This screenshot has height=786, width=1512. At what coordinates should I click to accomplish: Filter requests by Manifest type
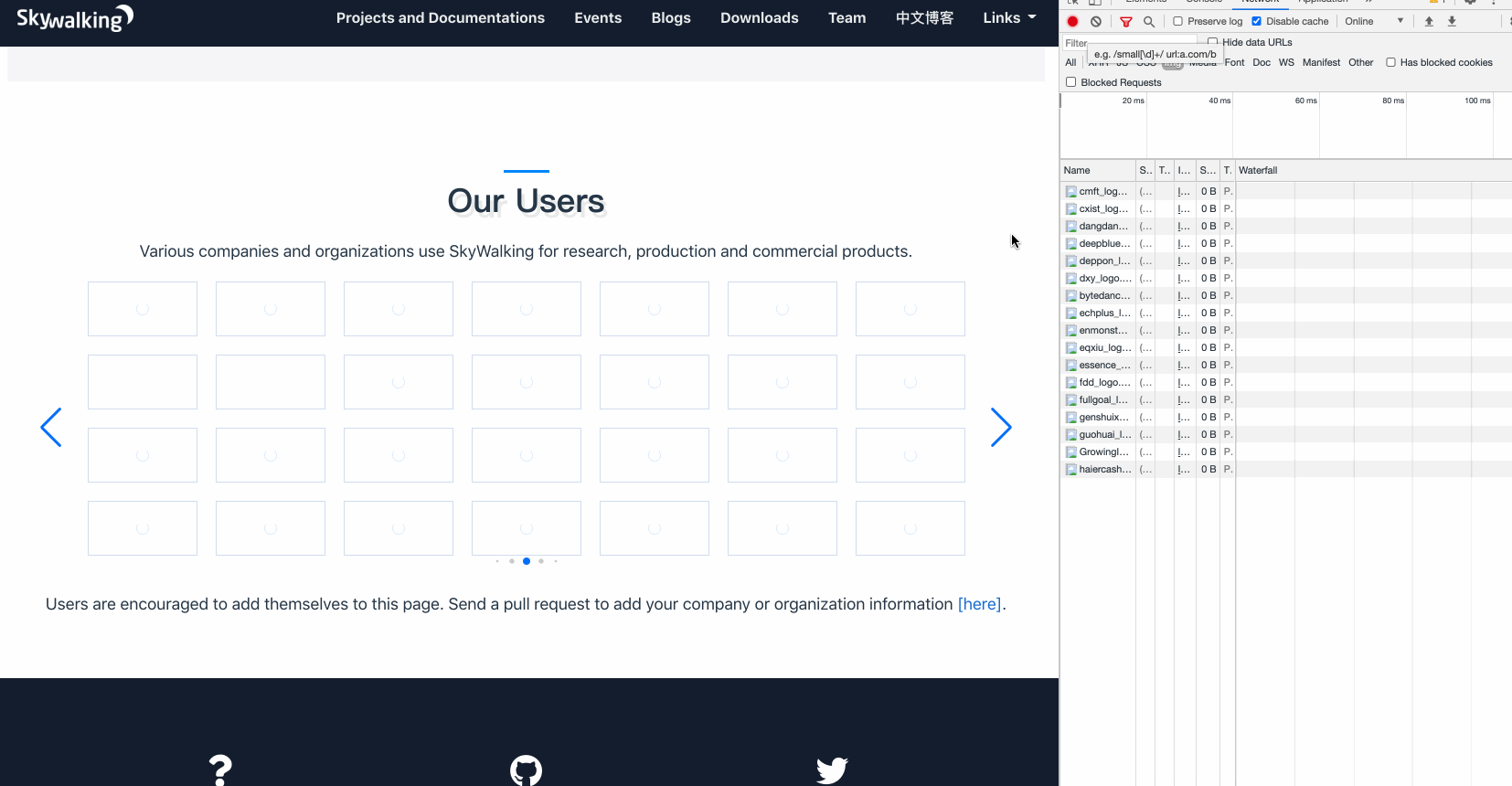coord(1322,62)
